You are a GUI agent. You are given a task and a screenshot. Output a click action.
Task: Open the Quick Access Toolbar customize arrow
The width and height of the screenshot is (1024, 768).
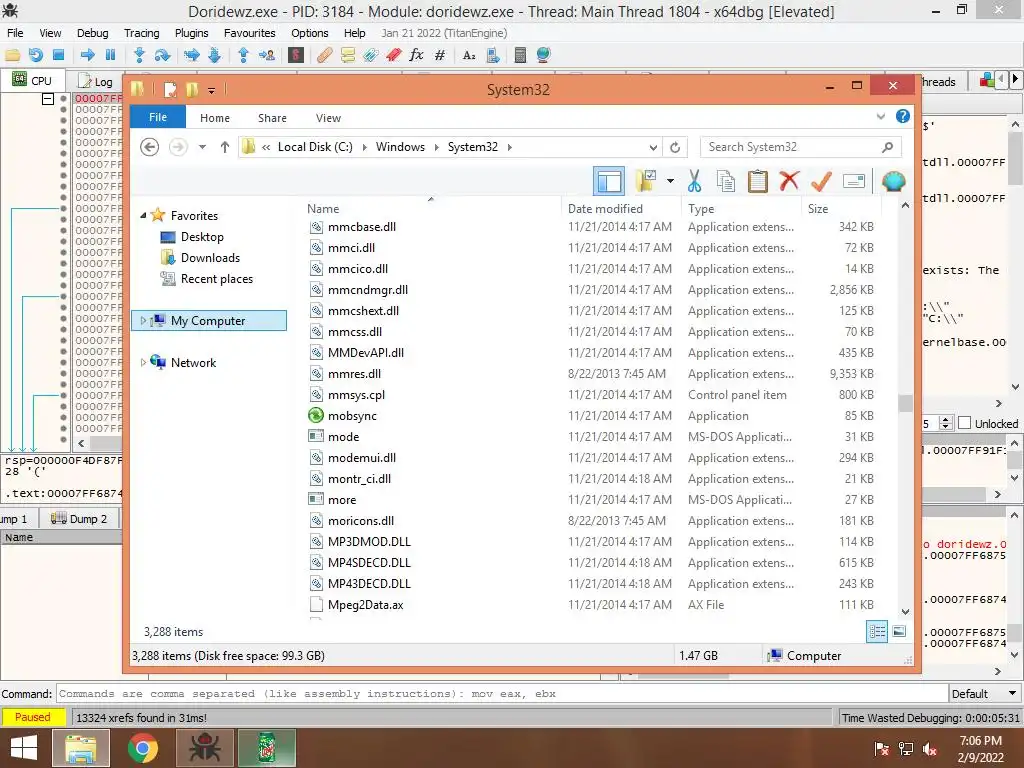click(x=212, y=90)
